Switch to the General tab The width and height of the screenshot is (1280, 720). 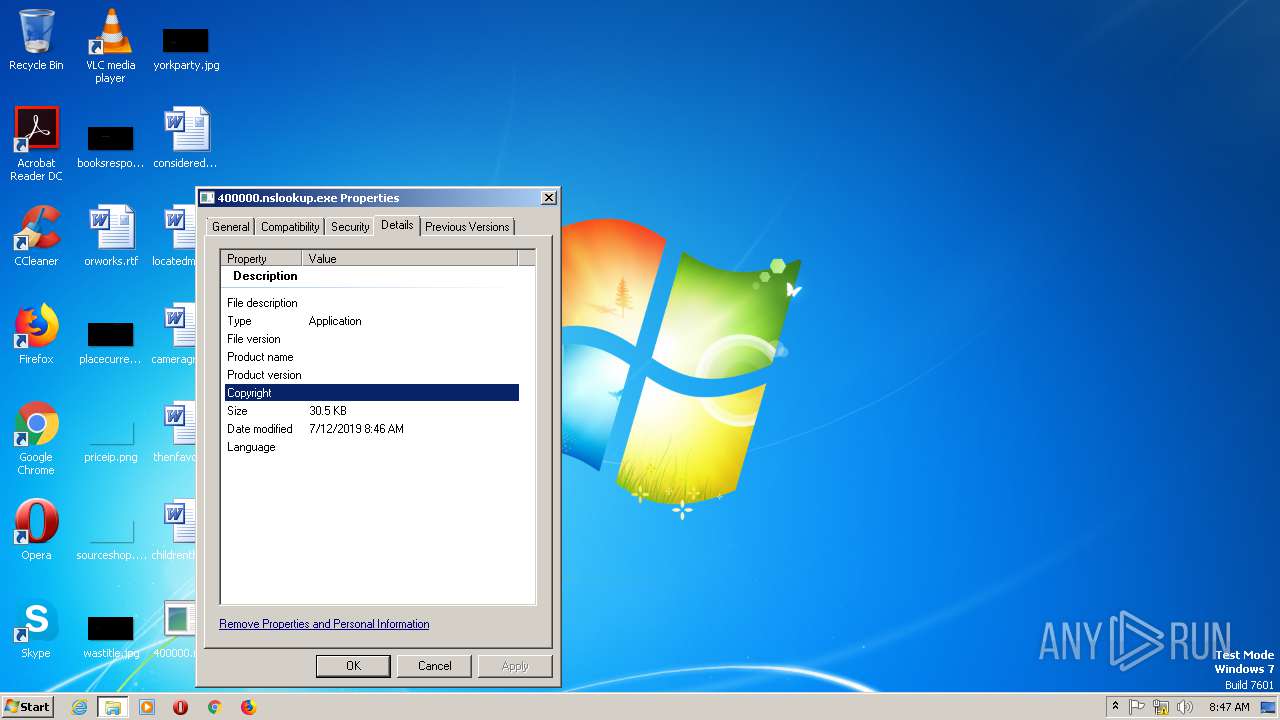pyautogui.click(x=231, y=227)
